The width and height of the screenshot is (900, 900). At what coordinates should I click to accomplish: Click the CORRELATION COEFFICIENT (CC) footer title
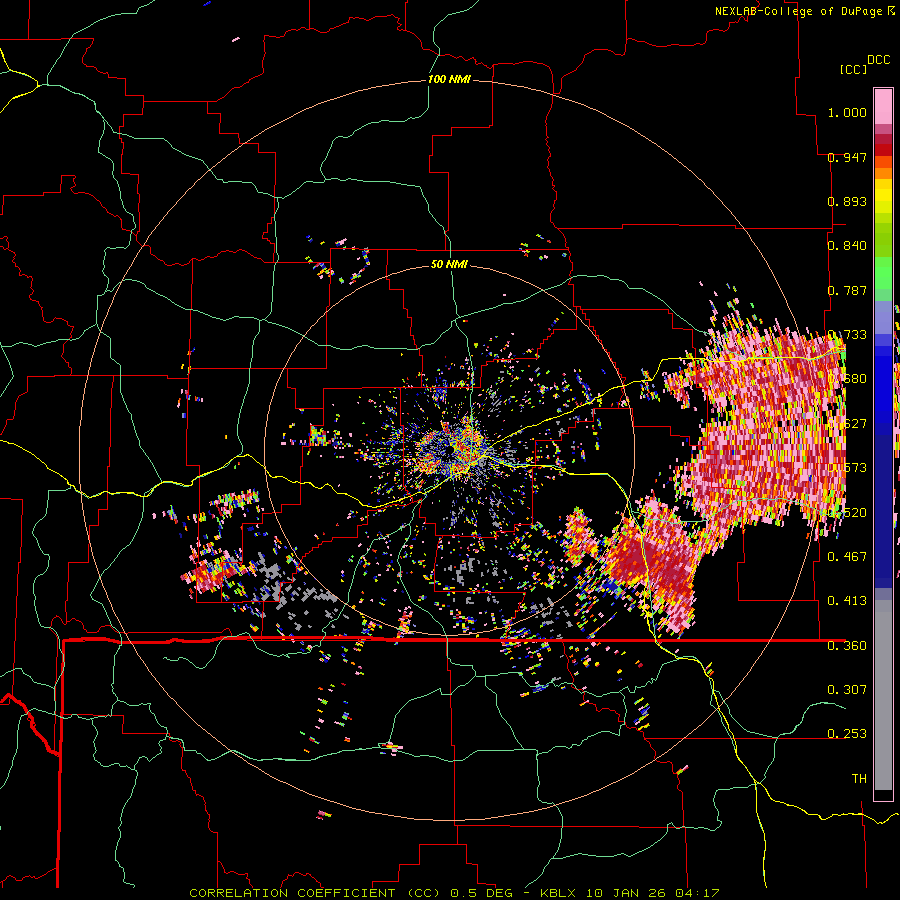[315, 893]
